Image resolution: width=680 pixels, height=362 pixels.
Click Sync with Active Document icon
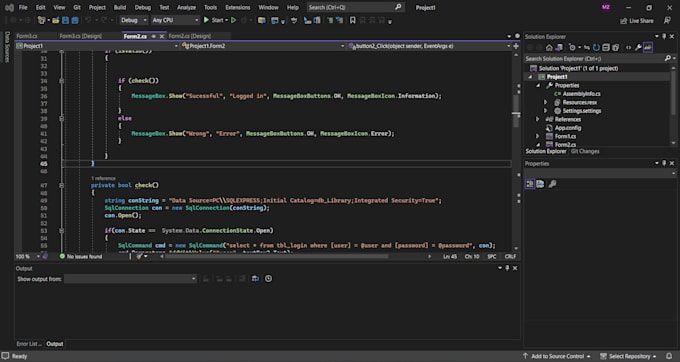coord(587,48)
